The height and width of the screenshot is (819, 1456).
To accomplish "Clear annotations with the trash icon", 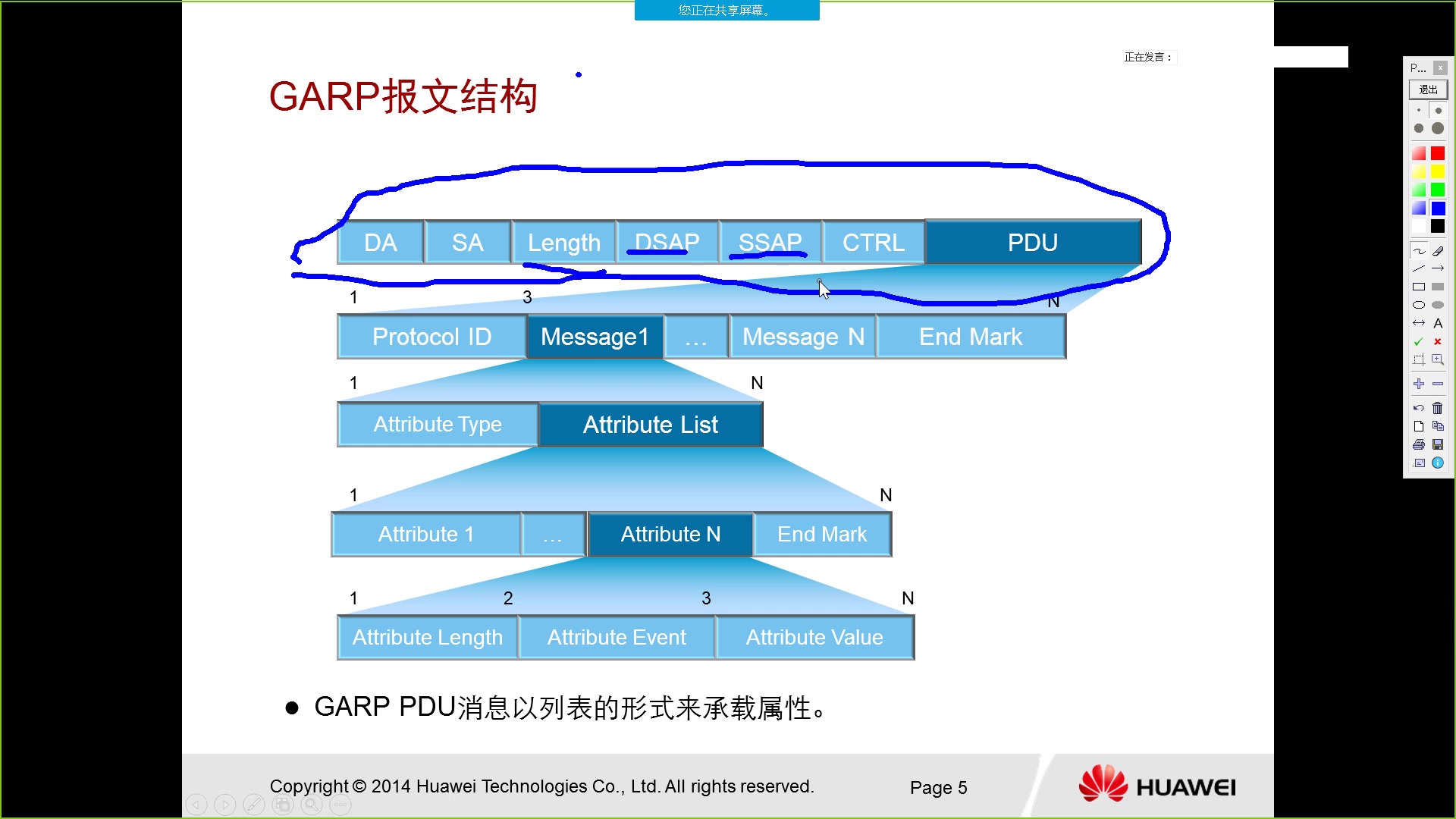I will (1438, 408).
